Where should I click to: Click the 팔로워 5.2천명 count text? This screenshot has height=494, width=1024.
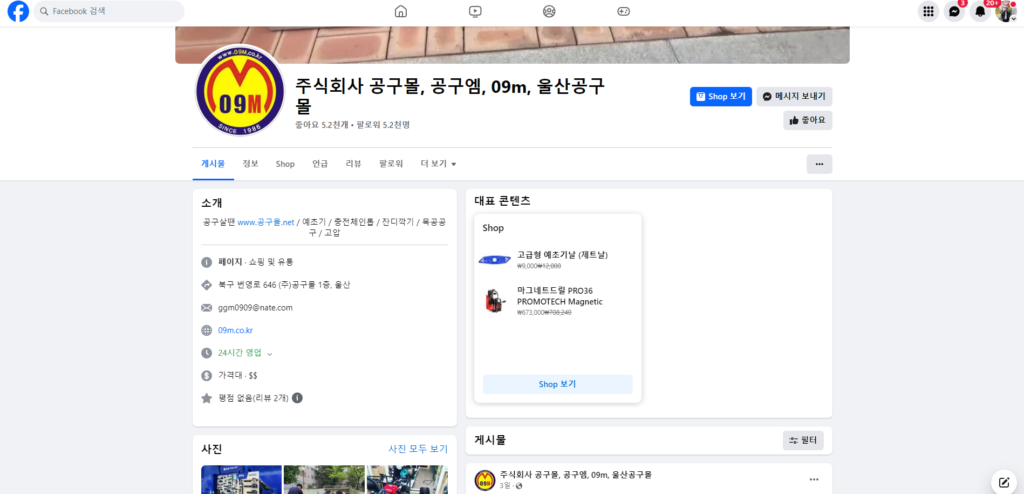[383, 124]
